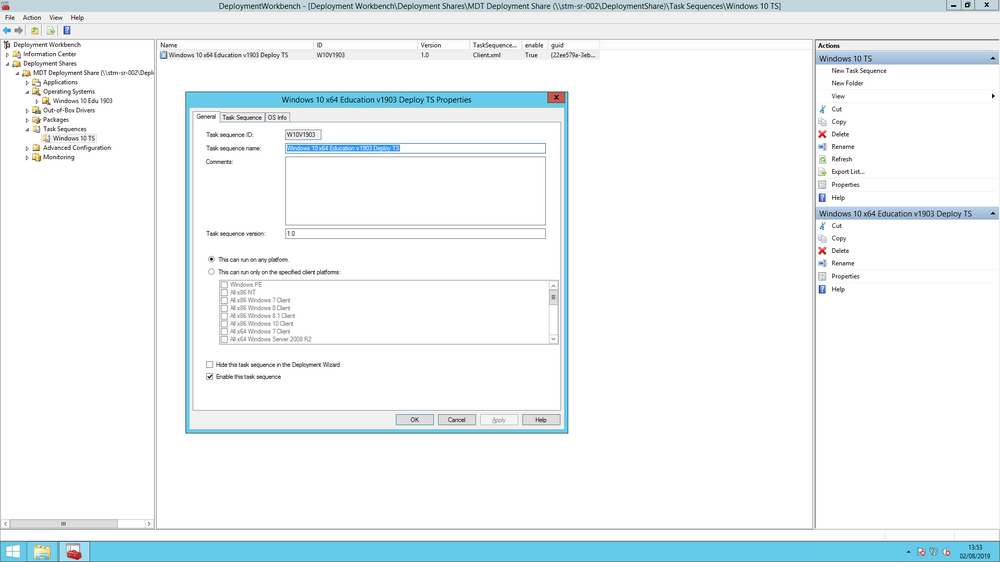The image size is (1000, 562).
Task: Click Properties icon in Deploy TS actions section
Action: pos(823,276)
